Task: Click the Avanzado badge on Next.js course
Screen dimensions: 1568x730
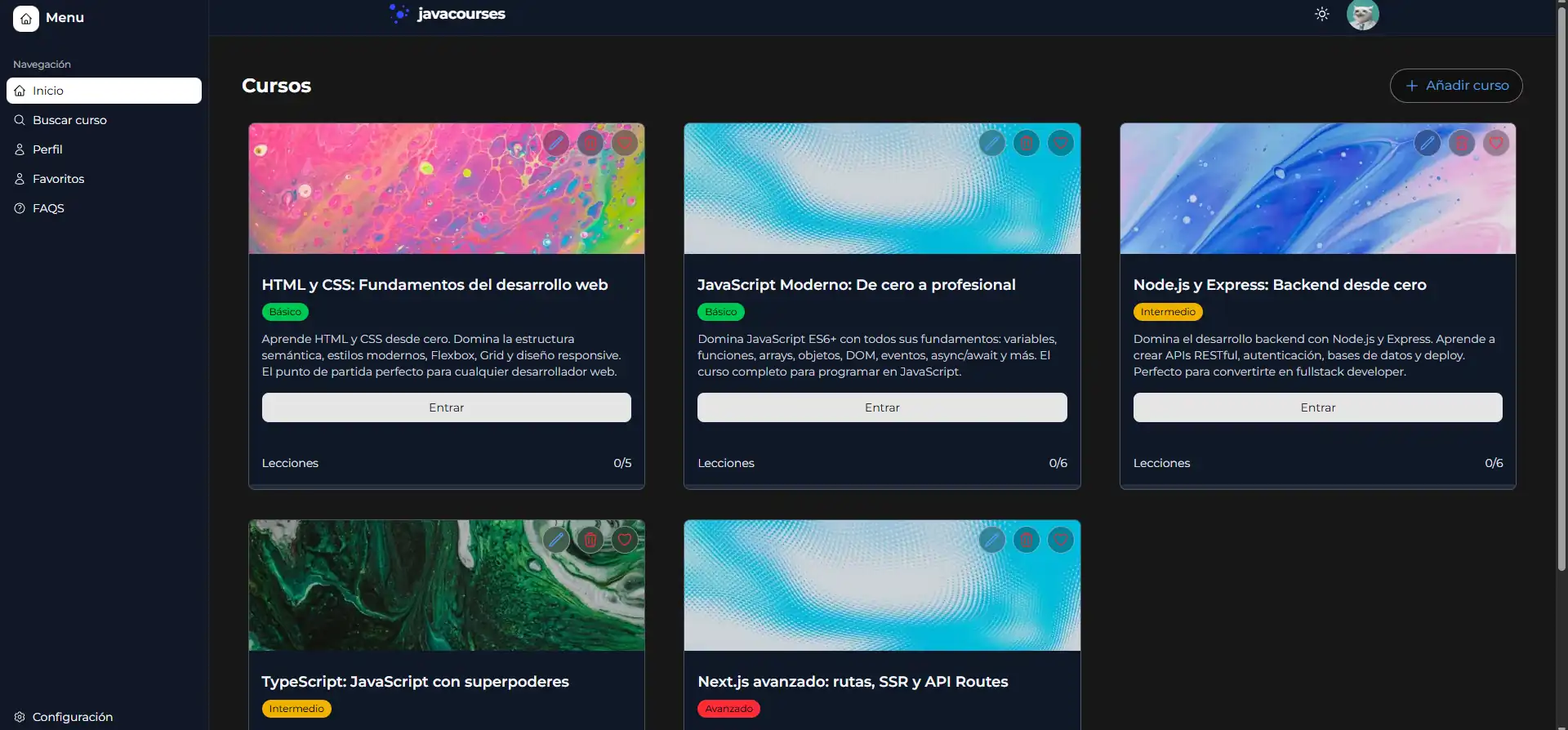Action: coord(729,709)
